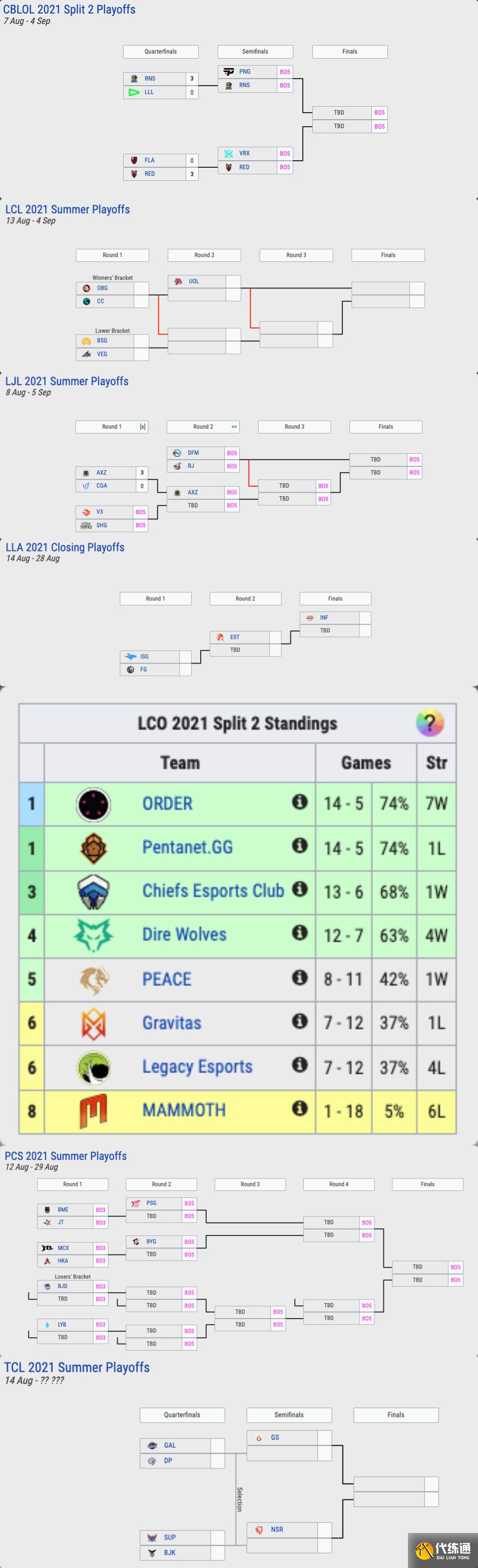The image size is (478, 1568).
Task: Click the PEACE team logo
Action: (x=93, y=980)
